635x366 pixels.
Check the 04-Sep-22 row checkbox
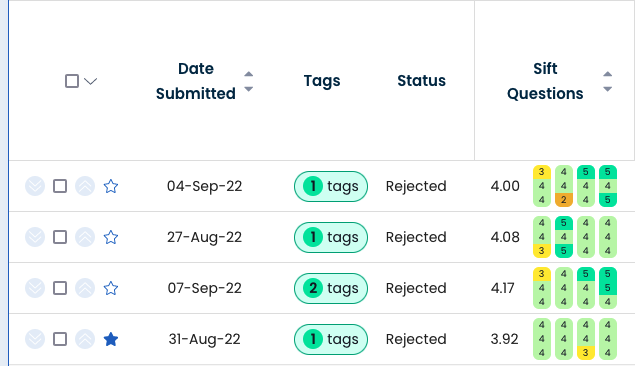[x=60, y=186]
